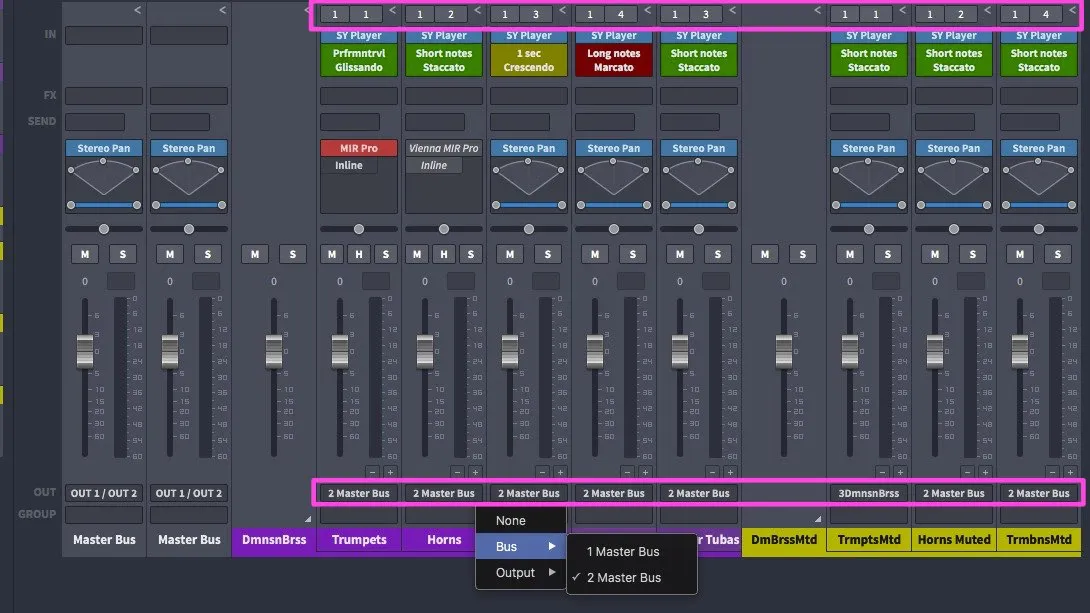Open the Prfrmntrvl Glissando patch on Trumpets
The height and width of the screenshot is (613, 1090).
(359, 60)
